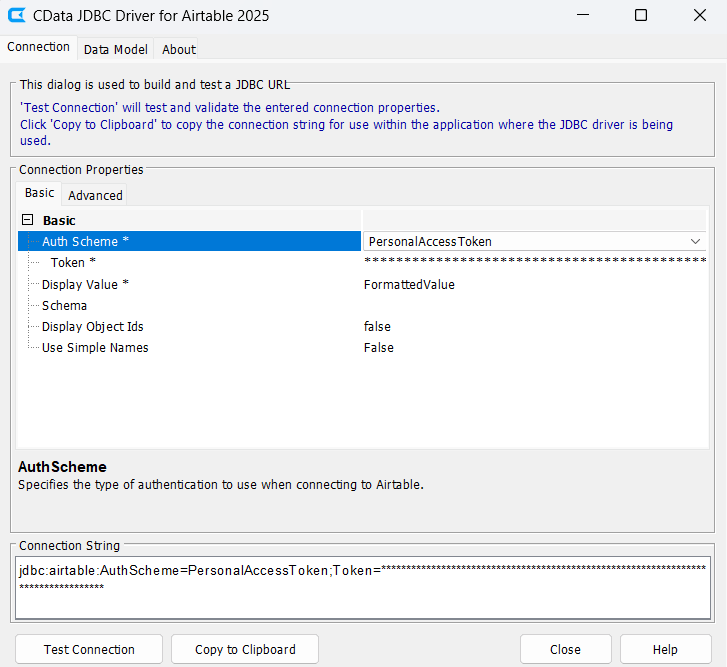Switch to the Advanced properties tab
The height and width of the screenshot is (667, 727).
(95, 195)
